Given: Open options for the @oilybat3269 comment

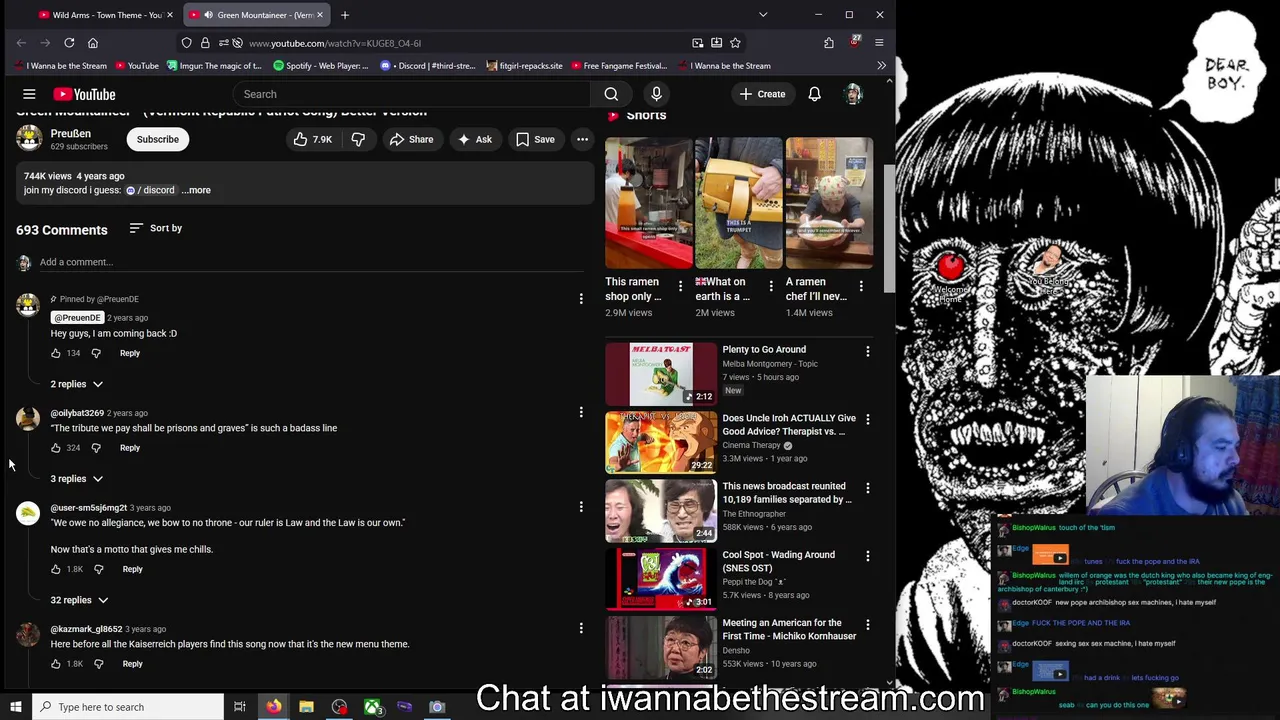Looking at the screenshot, I should [x=581, y=412].
